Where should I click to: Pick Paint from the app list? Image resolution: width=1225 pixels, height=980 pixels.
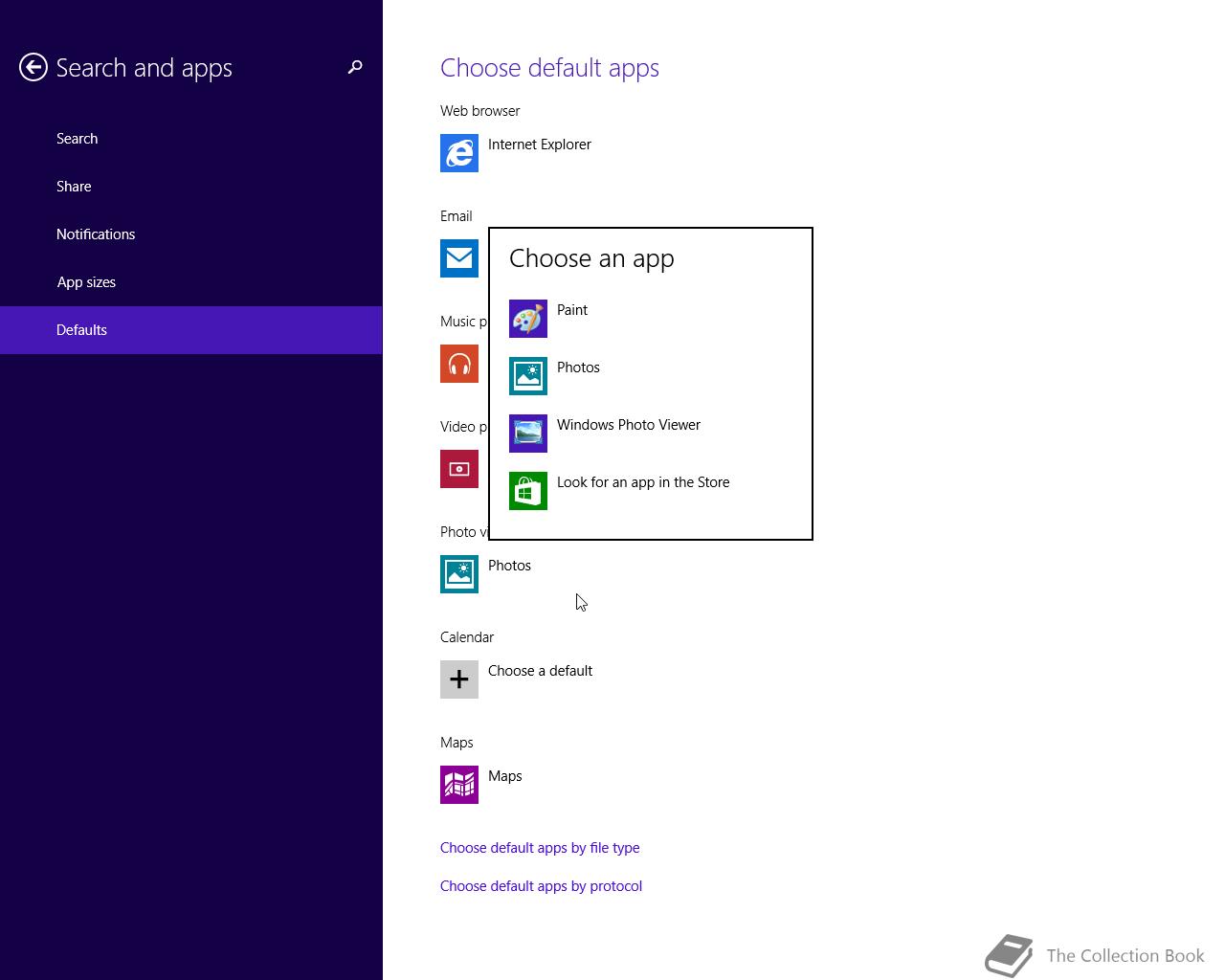[572, 310]
